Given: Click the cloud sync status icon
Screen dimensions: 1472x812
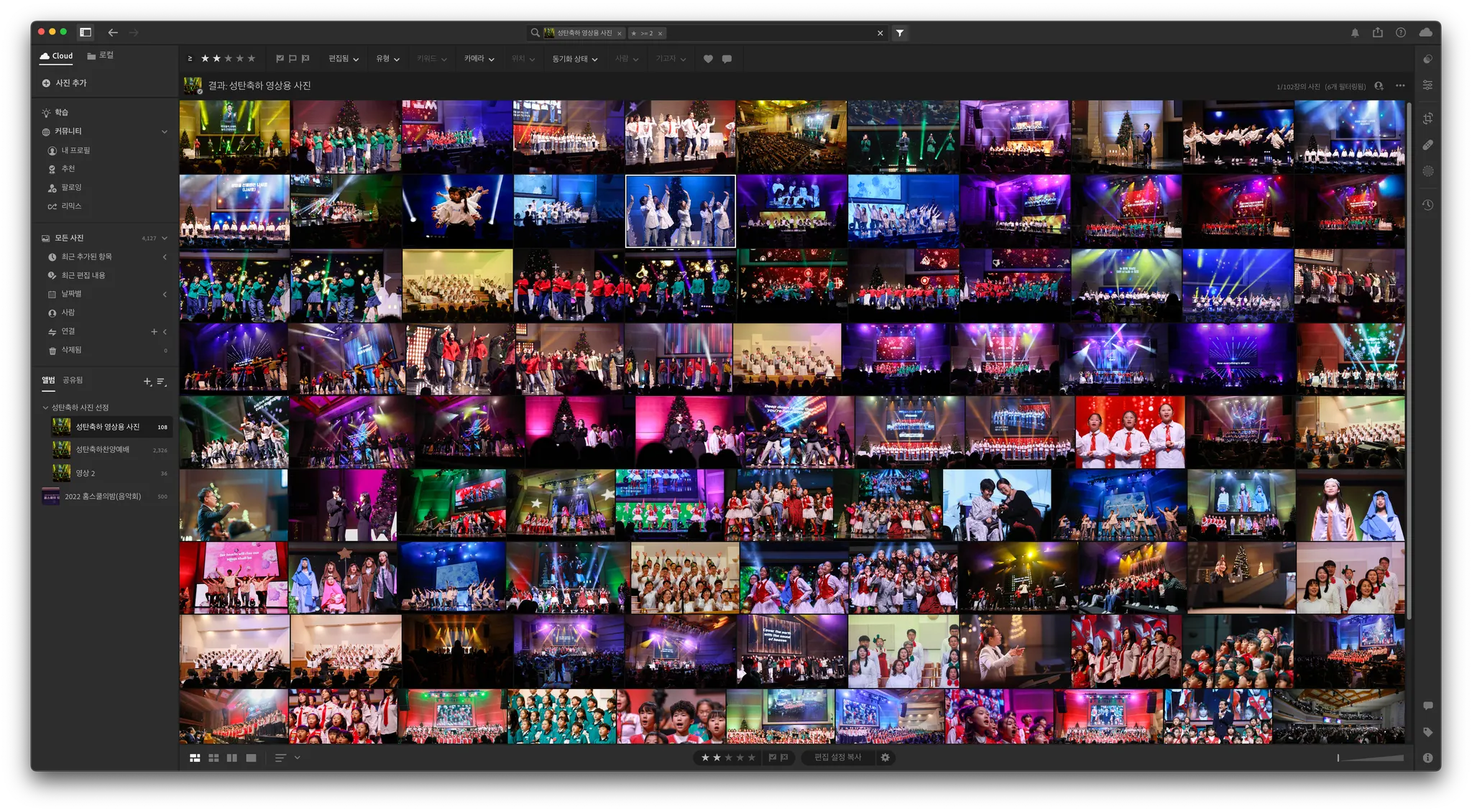Looking at the screenshot, I should 1425,33.
